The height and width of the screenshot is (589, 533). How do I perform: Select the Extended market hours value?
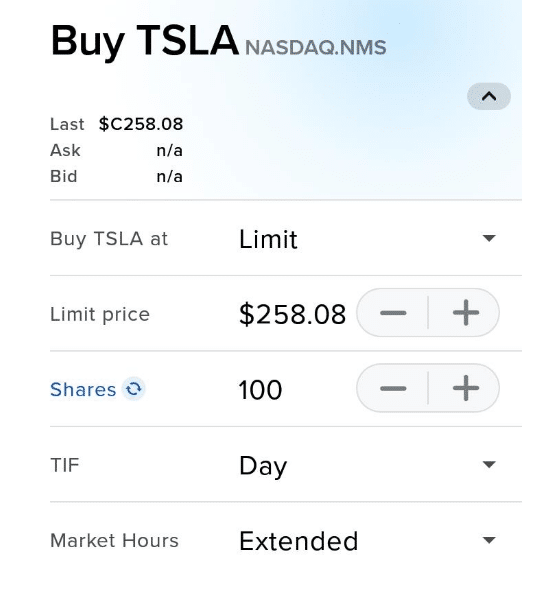(299, 541)
